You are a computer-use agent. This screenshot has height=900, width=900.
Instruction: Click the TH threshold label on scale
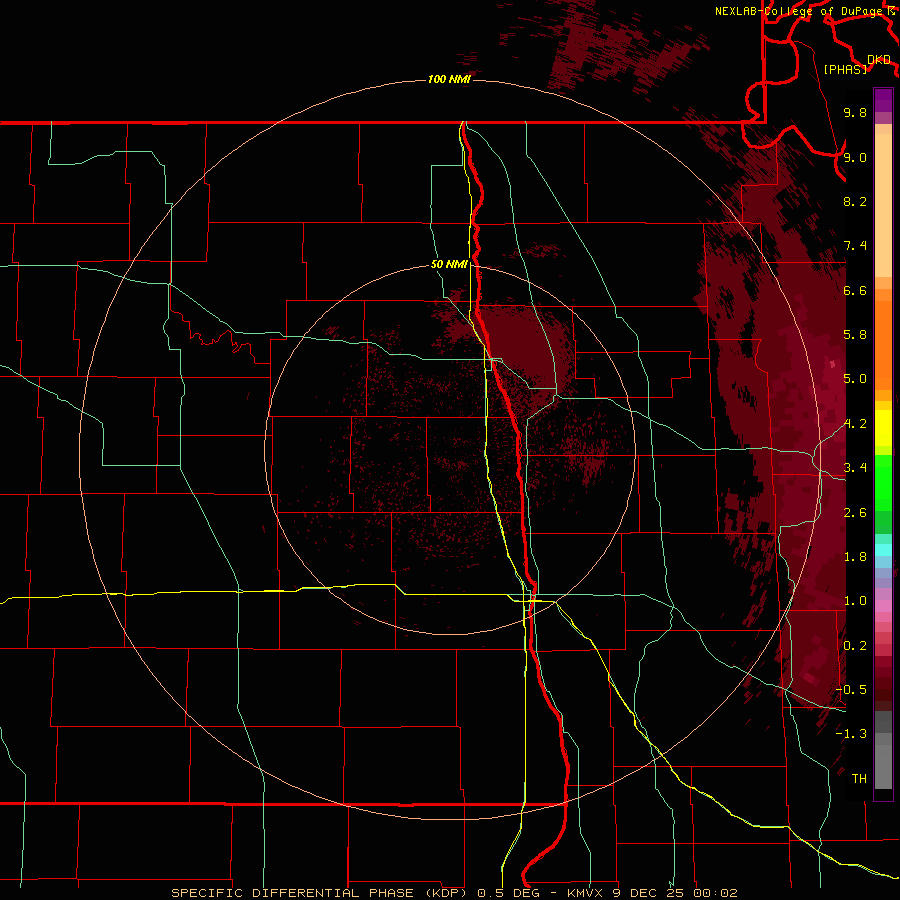click(859, 779)
